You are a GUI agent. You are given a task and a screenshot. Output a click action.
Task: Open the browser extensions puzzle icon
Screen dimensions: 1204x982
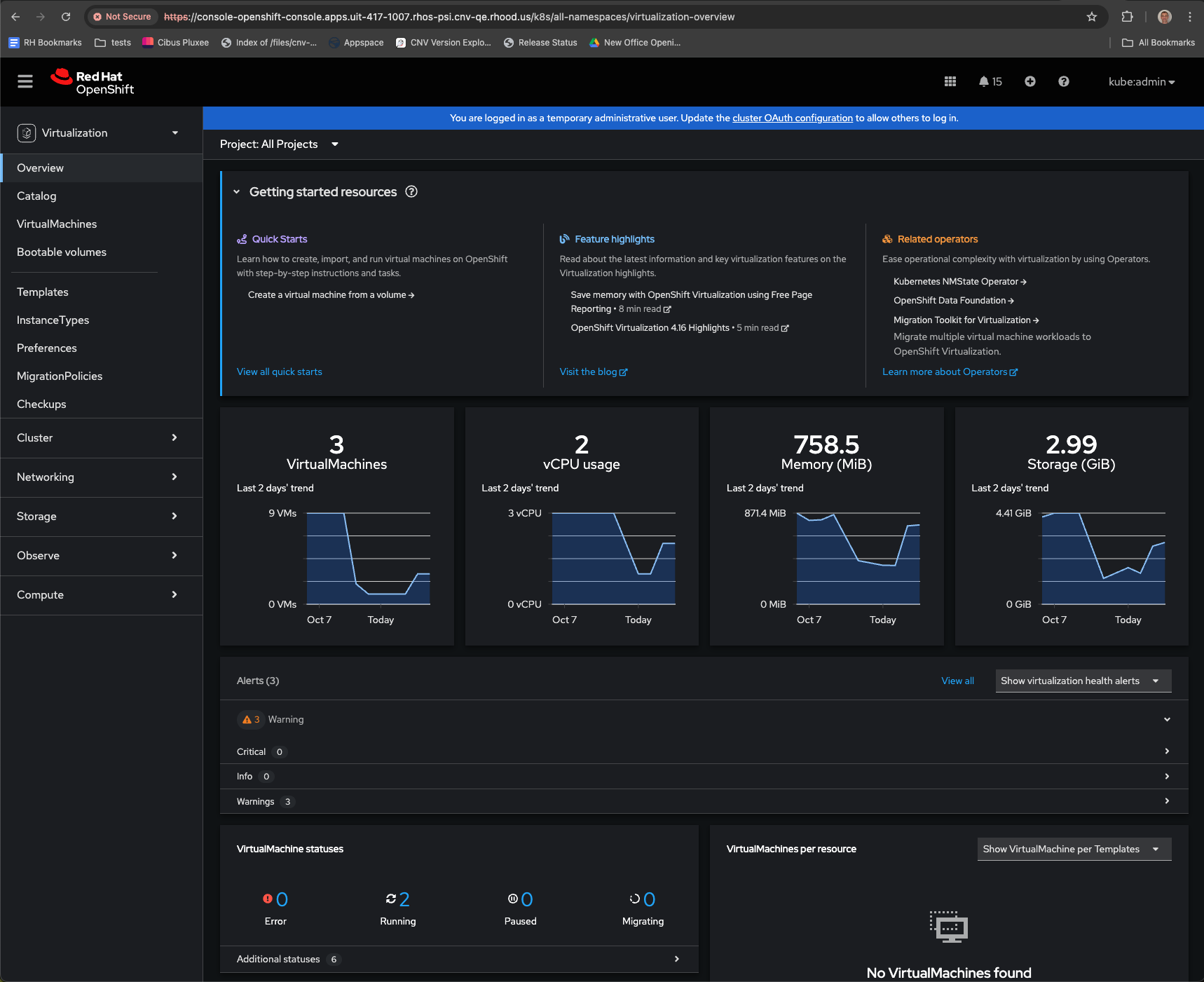(1127, 17)
